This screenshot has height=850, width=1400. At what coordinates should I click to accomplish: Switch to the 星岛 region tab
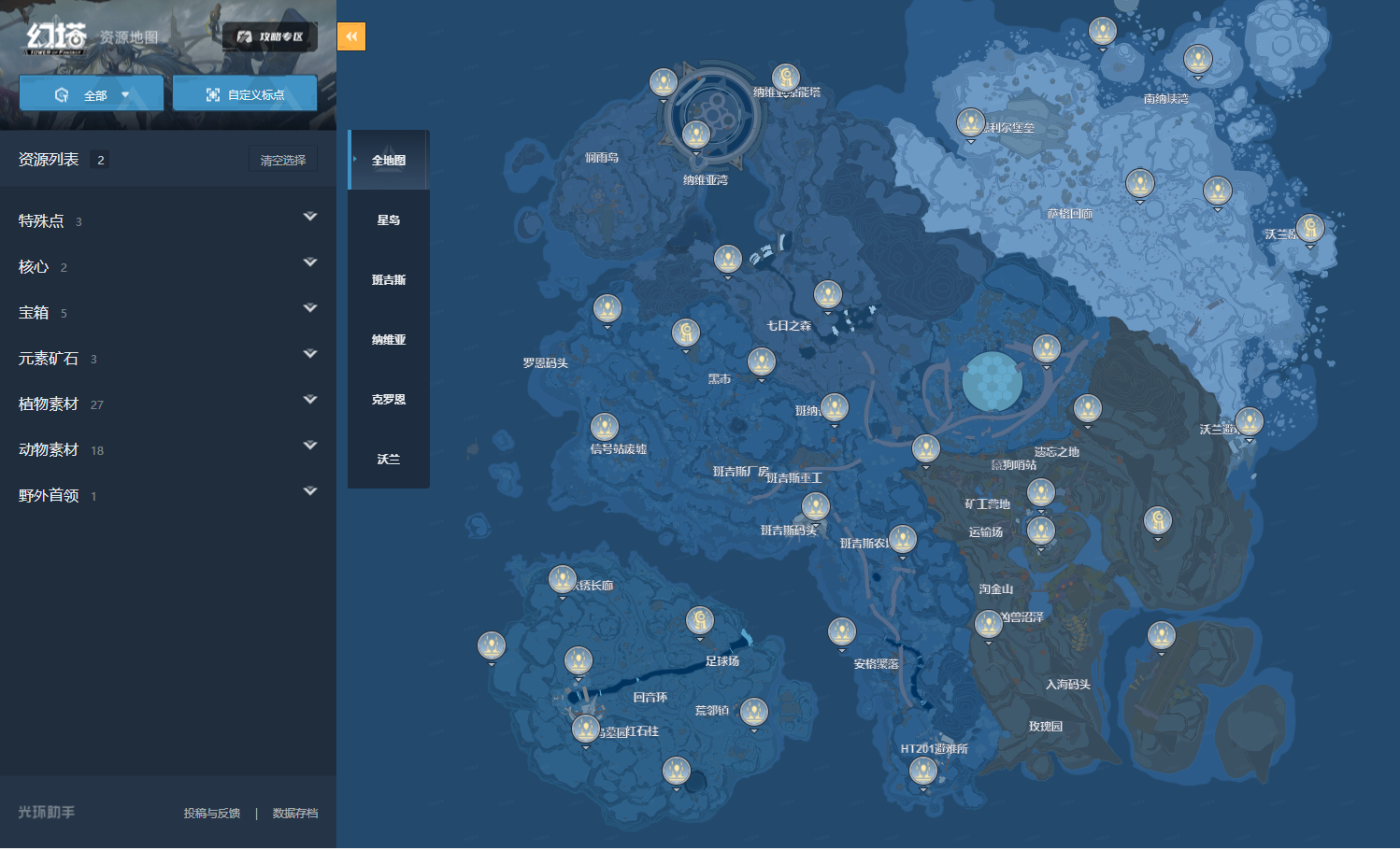click(389, 220)
